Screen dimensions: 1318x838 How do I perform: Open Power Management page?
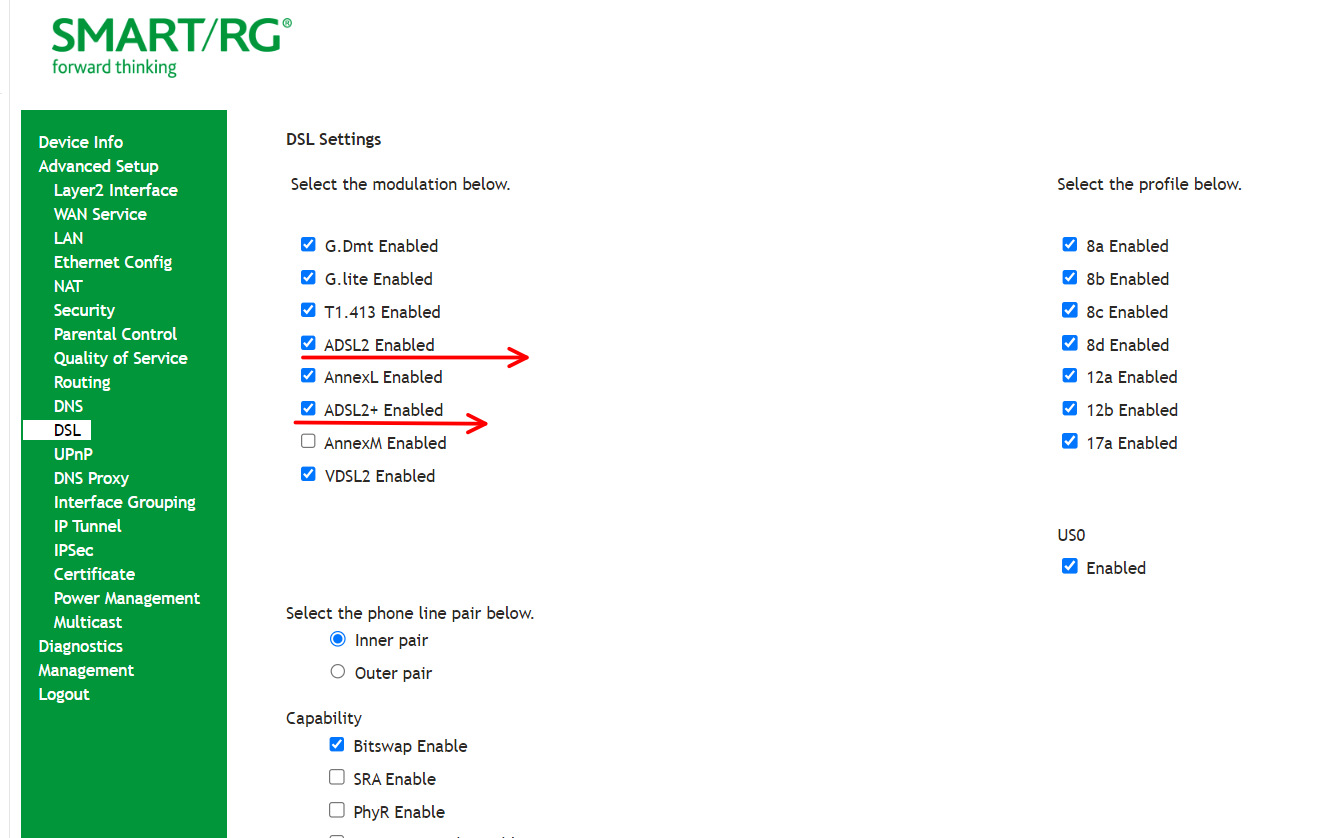127,598
